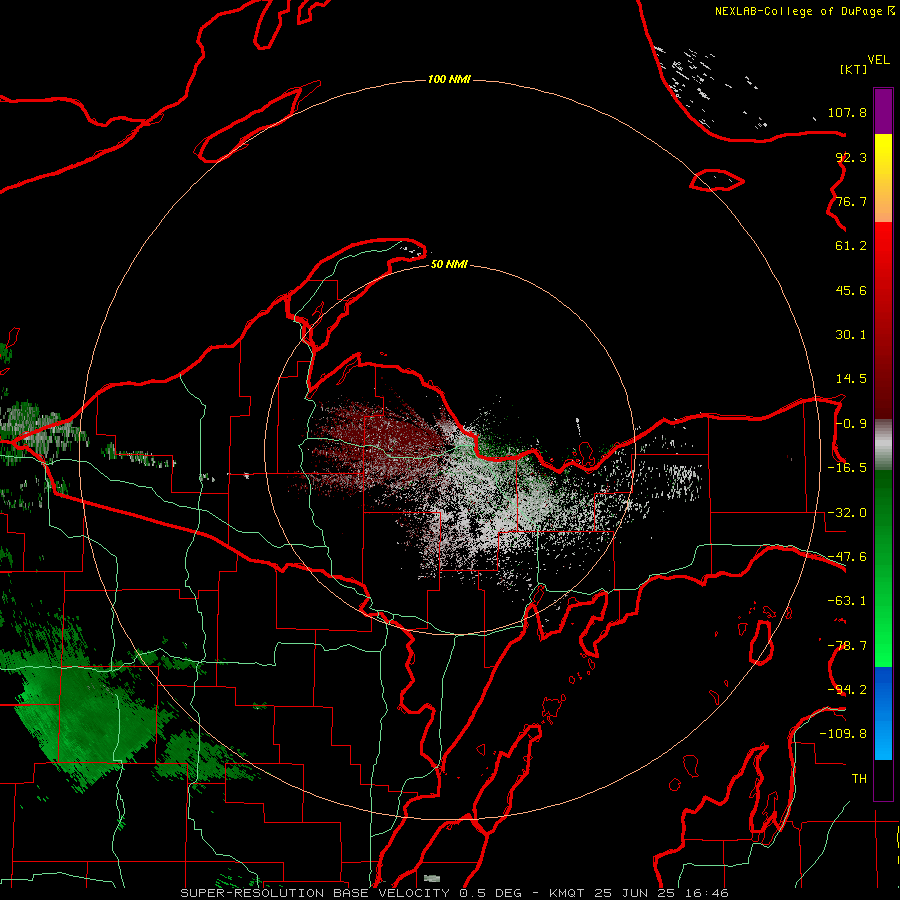Click the 100 NMI range ring label

point(449,79)
